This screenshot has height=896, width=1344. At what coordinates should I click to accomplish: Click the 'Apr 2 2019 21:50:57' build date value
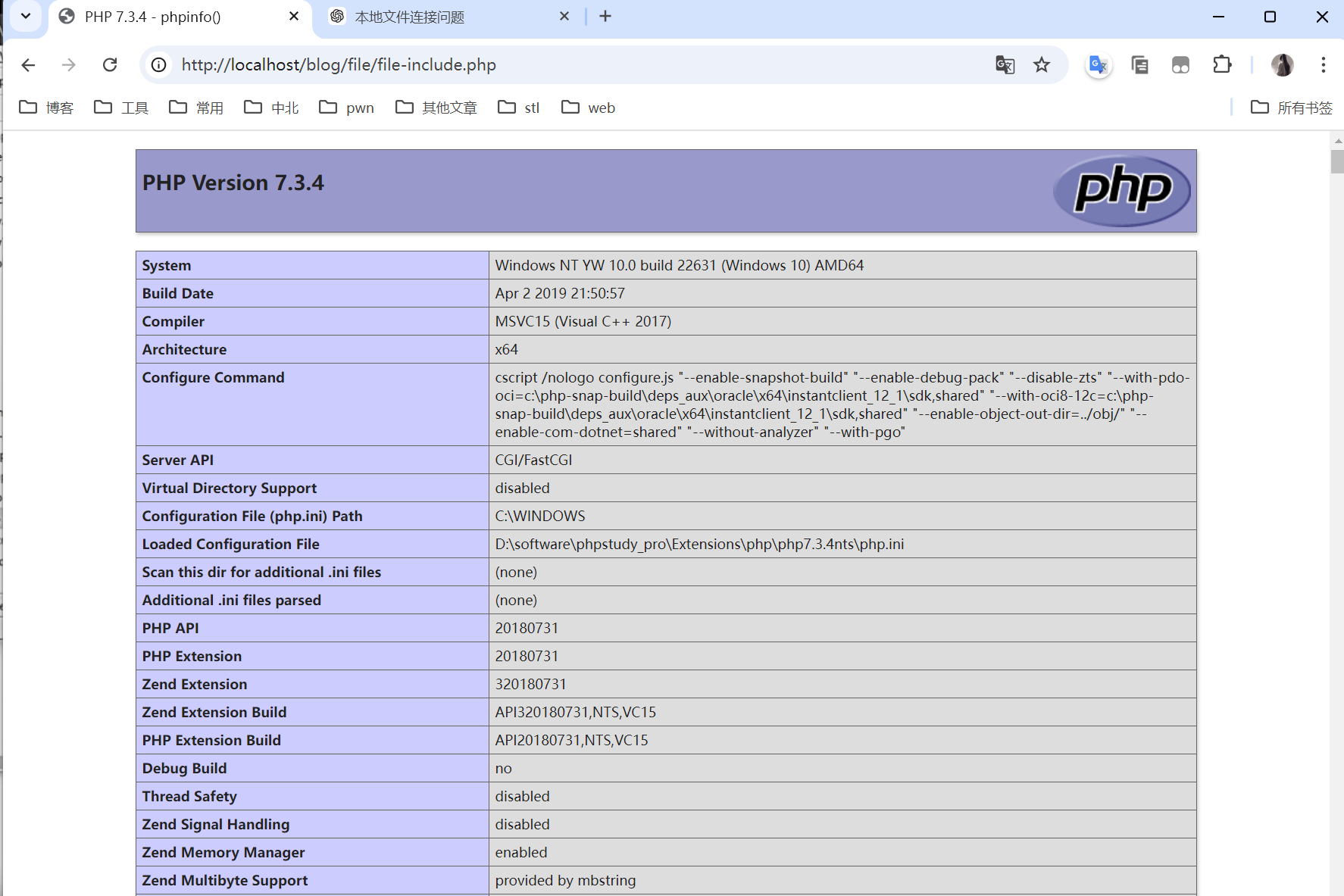[x=560, y=293]
